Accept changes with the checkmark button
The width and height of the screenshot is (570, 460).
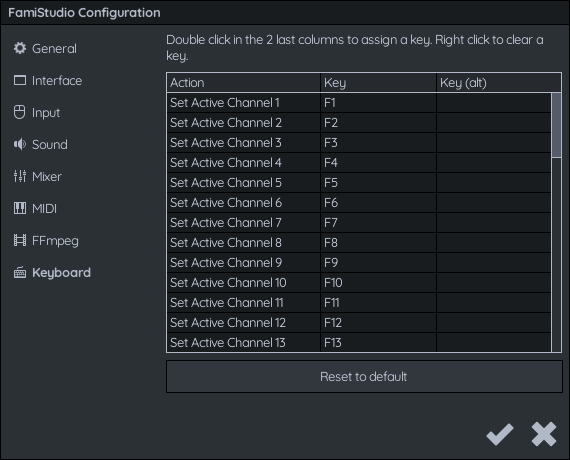500,434
